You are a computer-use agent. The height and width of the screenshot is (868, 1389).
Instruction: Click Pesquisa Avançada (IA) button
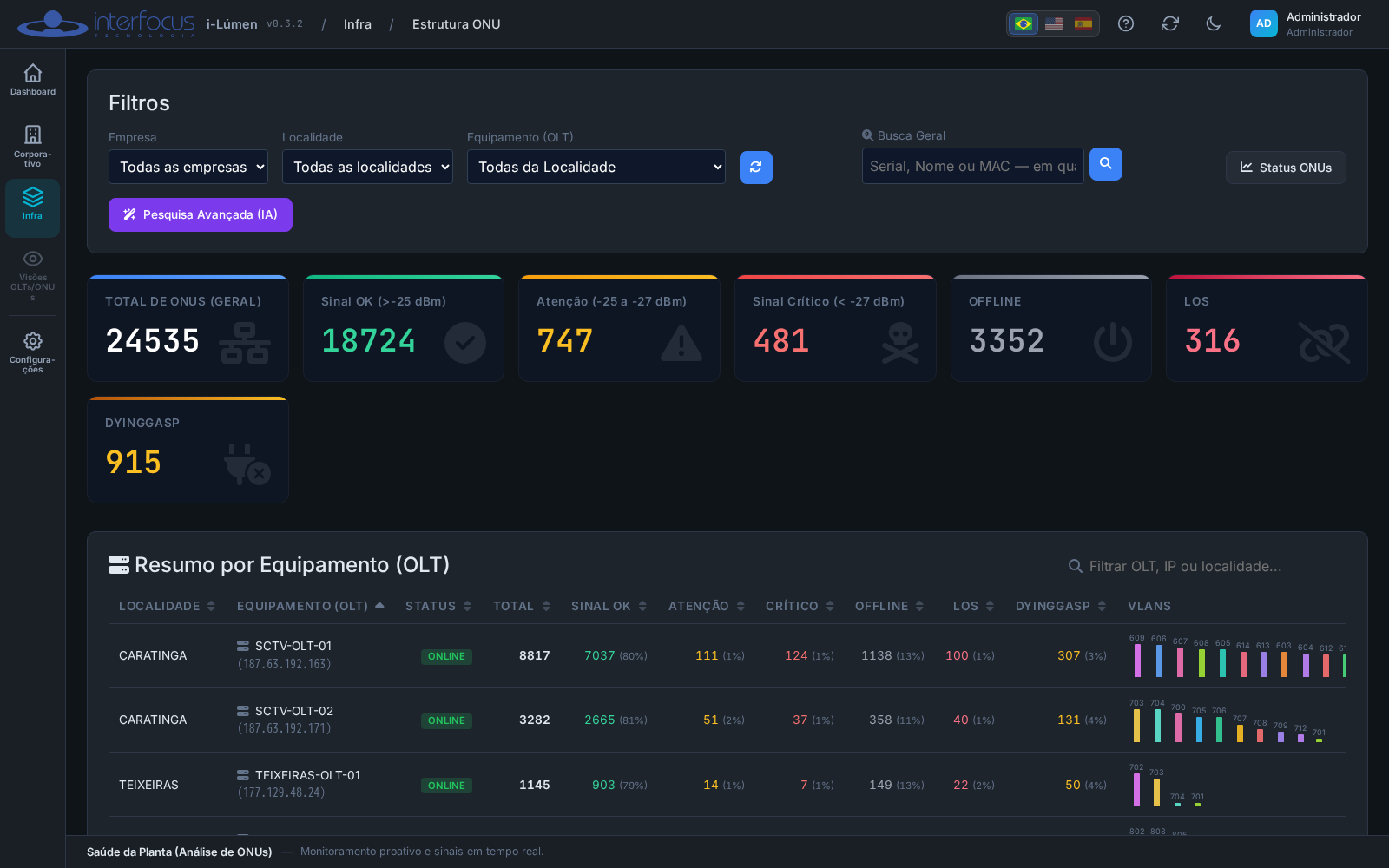201,214
